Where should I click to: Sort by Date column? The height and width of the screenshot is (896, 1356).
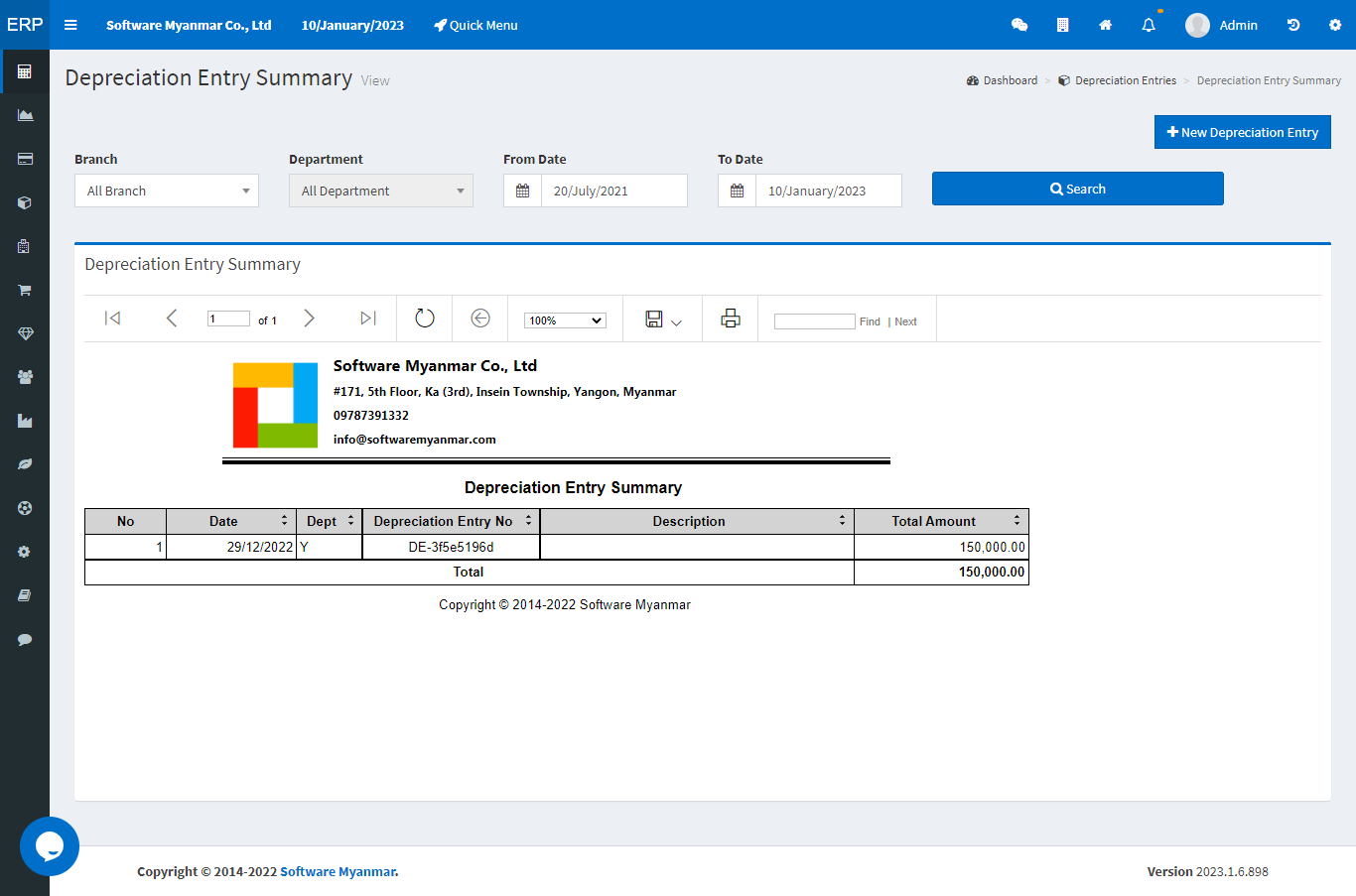284,521
